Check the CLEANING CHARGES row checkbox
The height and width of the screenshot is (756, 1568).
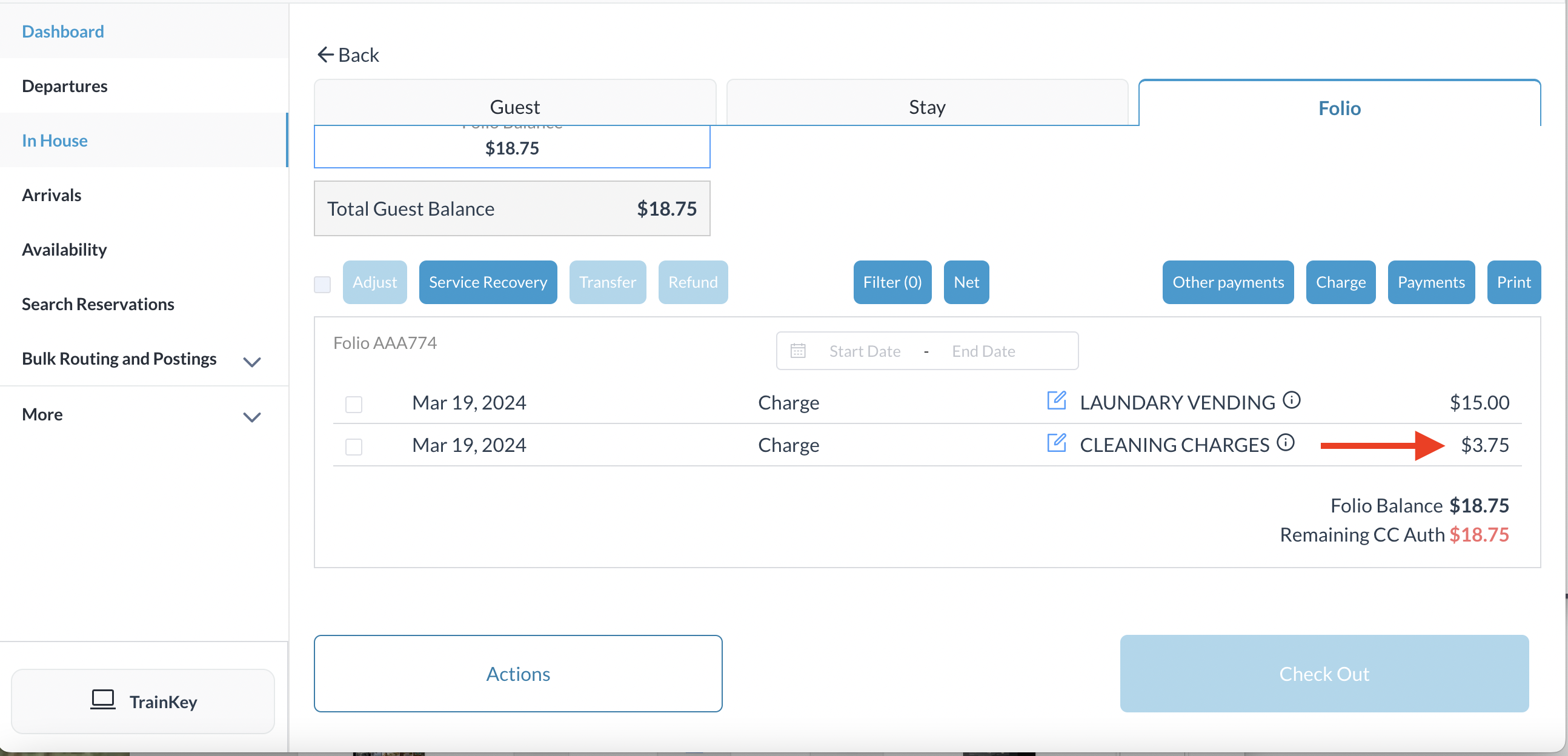pyautogui.click(x=354, y=447)
